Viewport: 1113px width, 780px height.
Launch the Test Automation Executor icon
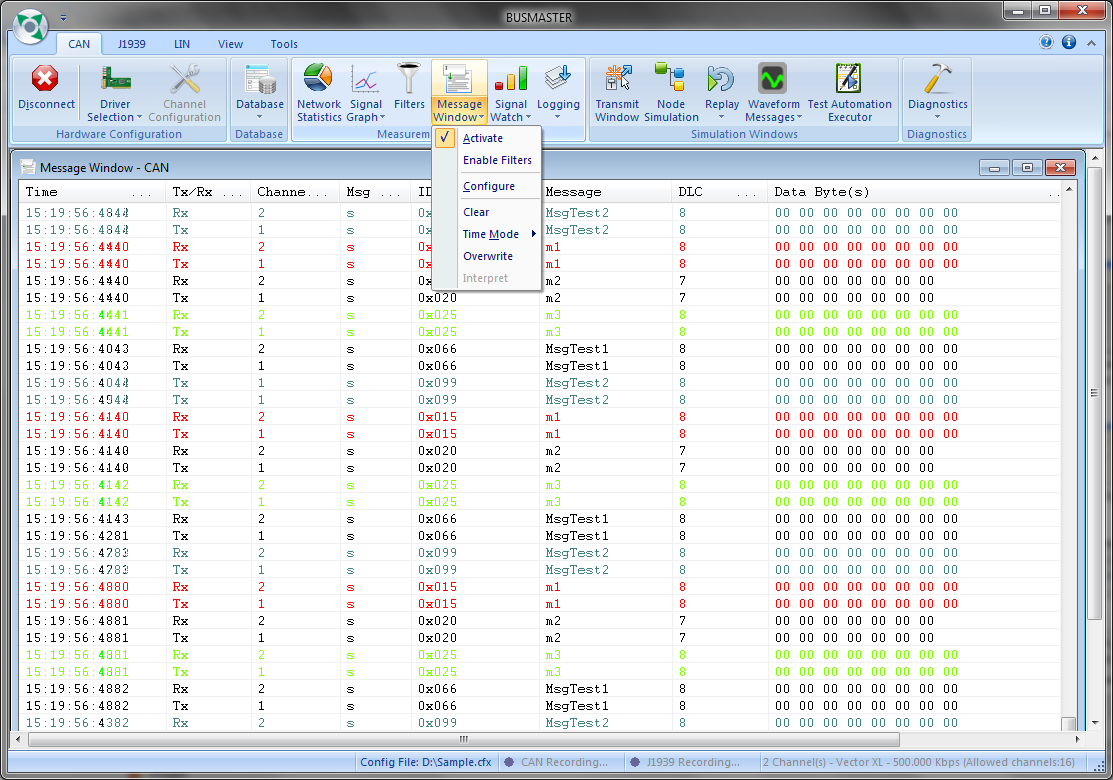pyautogui.click(x=849, y=78)
